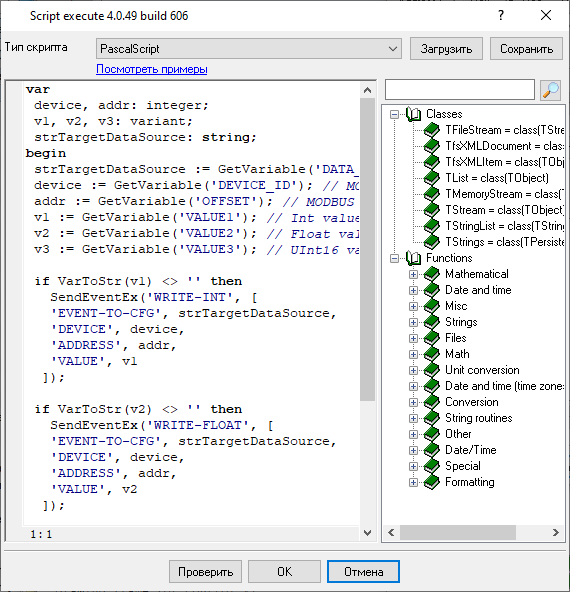The image size is (570, 592).
Task: Expand the Special functions node
Action: 413,466
